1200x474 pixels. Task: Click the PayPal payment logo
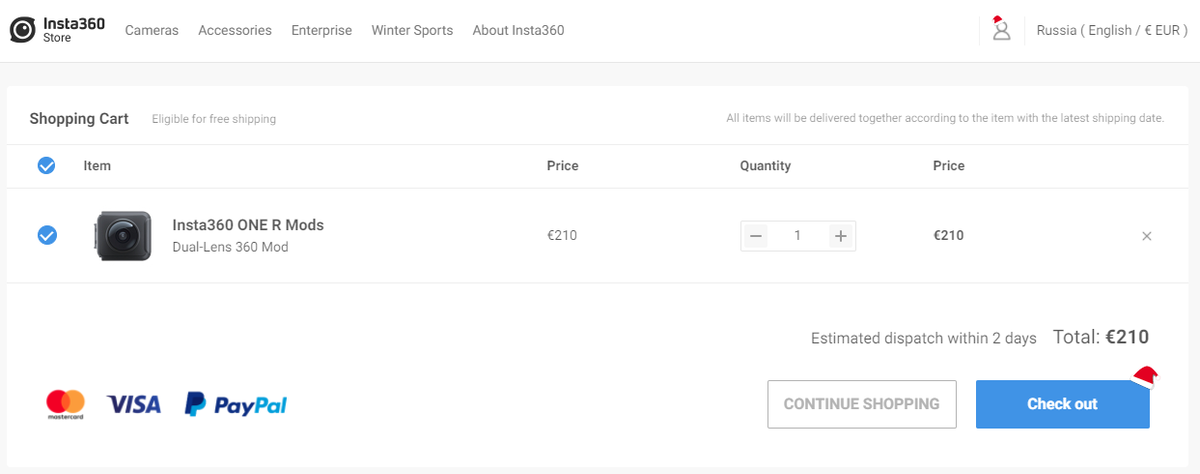click(x=236, y=404)
